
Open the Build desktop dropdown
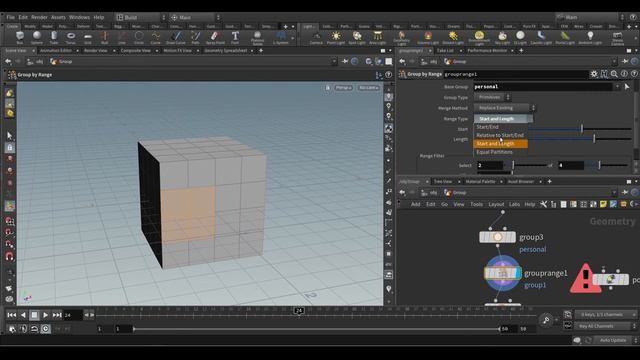coord(140,17)
